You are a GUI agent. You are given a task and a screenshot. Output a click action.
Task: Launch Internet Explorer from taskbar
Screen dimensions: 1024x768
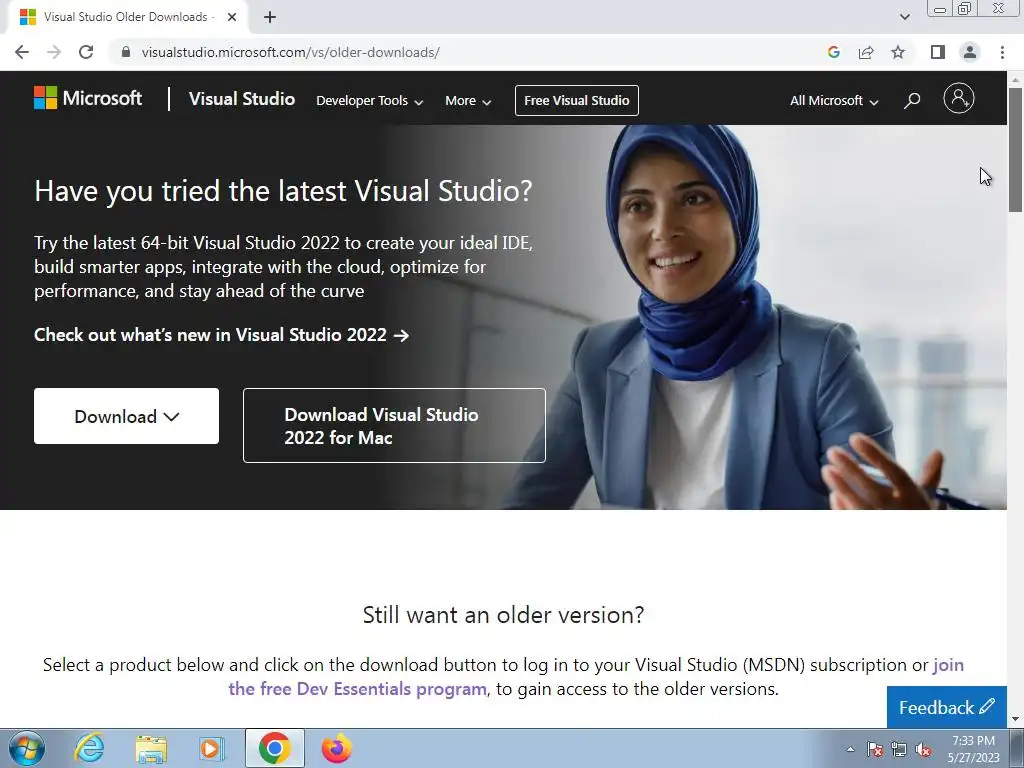click(89, 748)
